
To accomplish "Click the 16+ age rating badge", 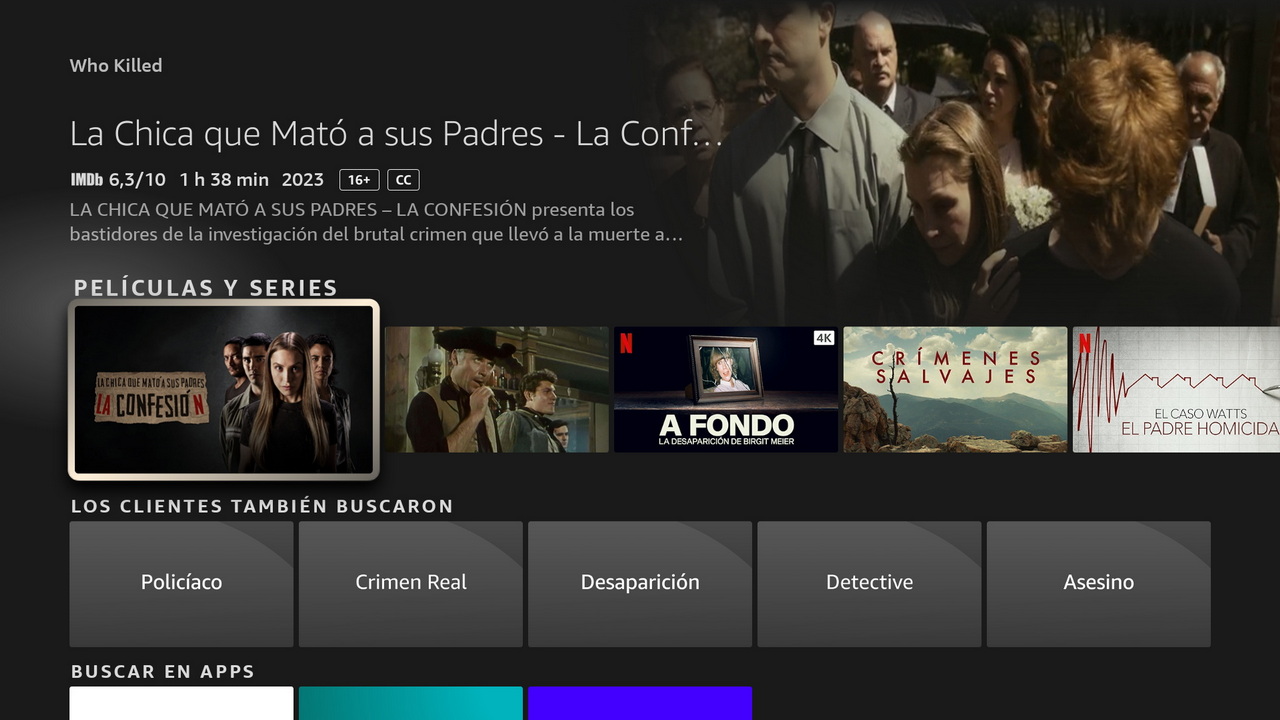I will click(x=359, y=180).
